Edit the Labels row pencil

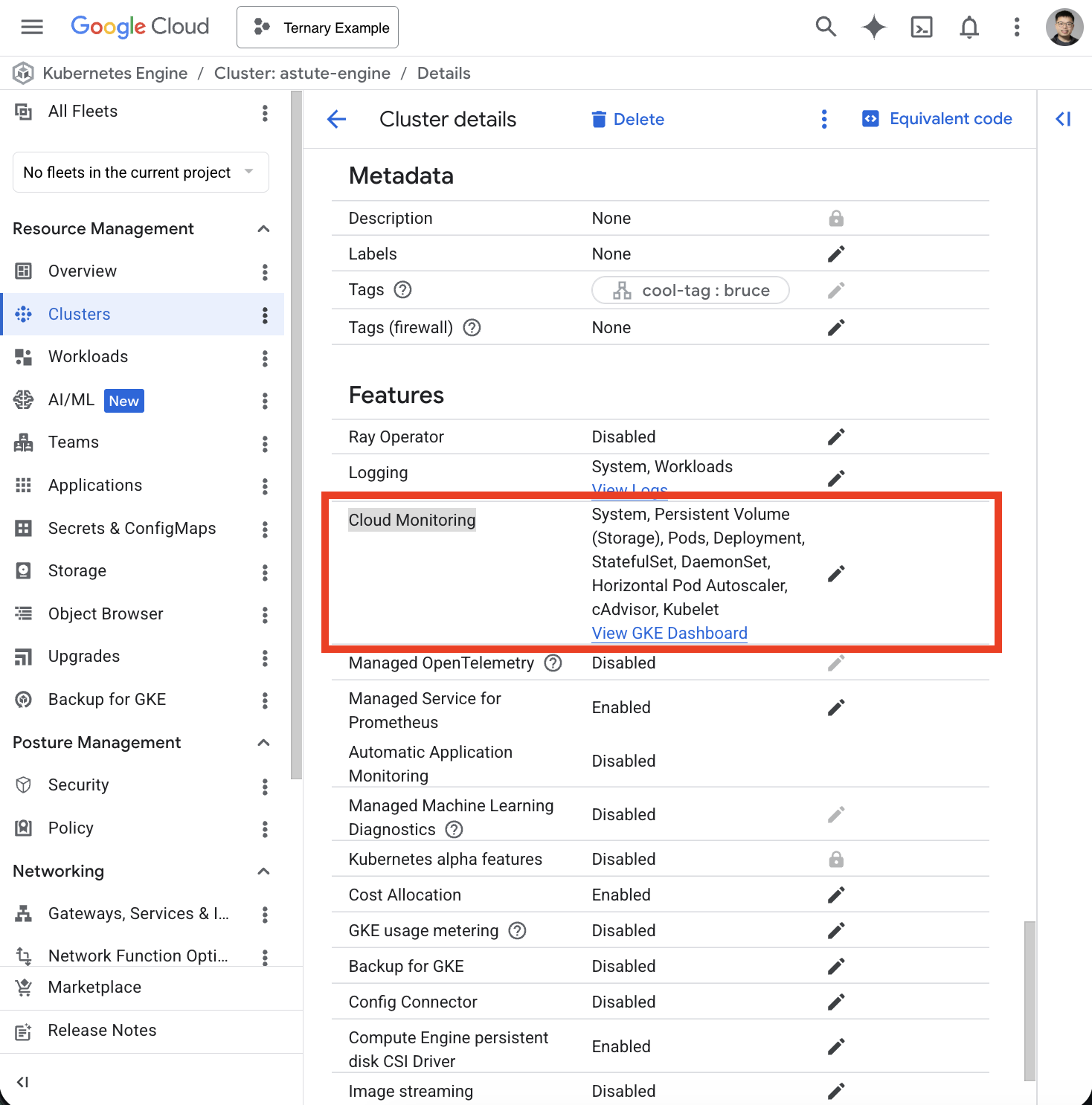[836, 254]
